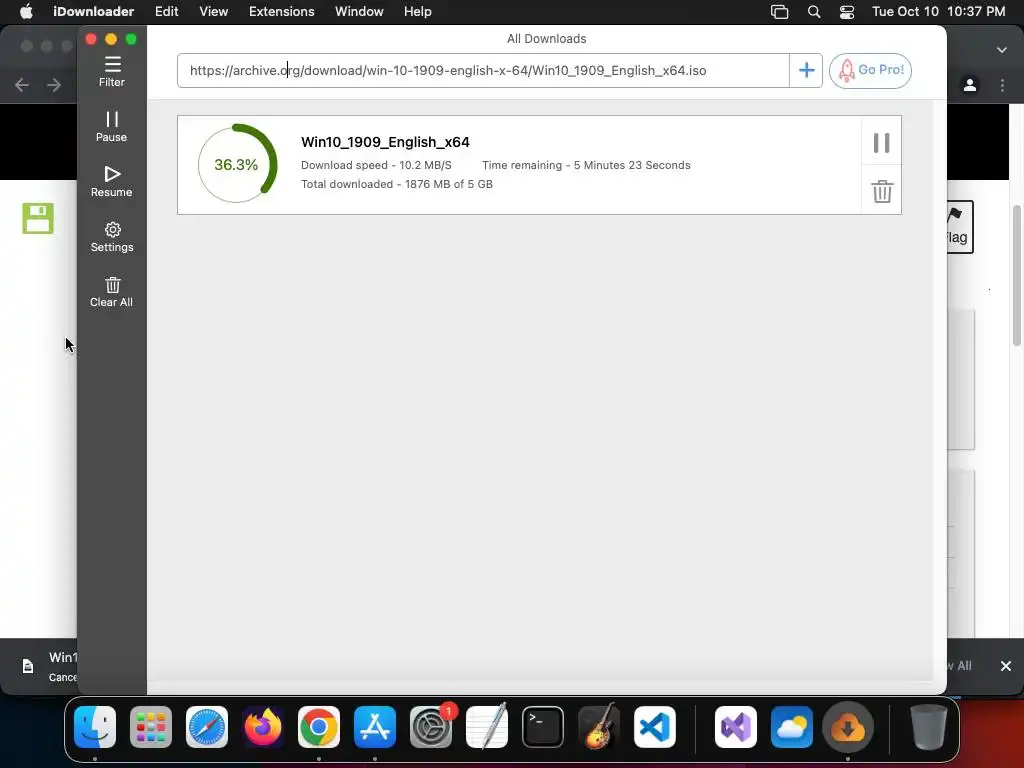Click Time remaining - 5 Minutes 23 Seconds
Screen dimensions: 1024x768
(x=586, y=165)
